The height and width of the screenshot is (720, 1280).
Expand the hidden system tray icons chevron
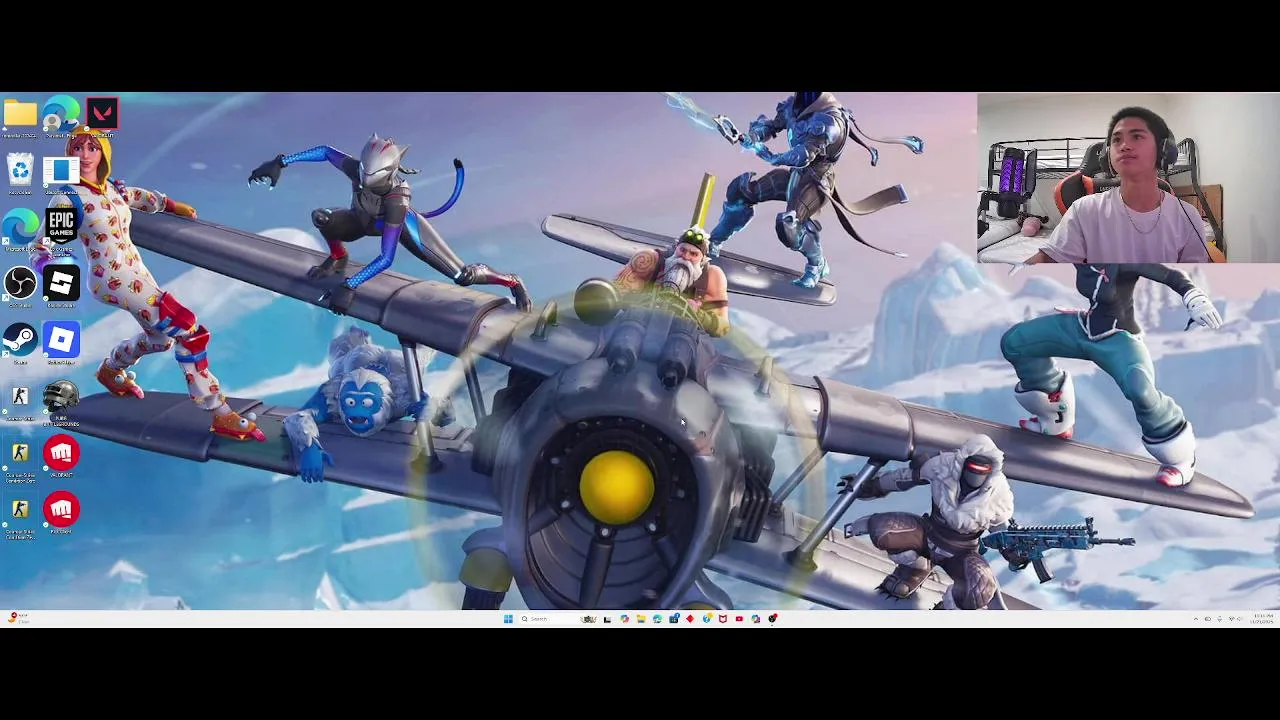click(x=1196, y=619)
